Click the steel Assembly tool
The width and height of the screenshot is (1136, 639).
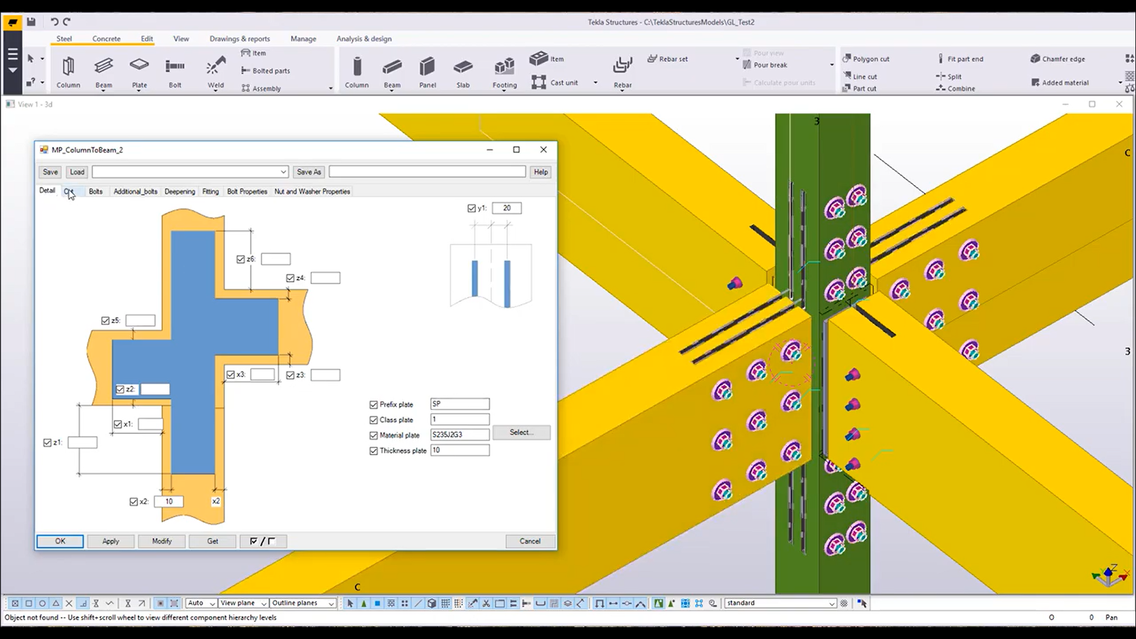(261, 88)
